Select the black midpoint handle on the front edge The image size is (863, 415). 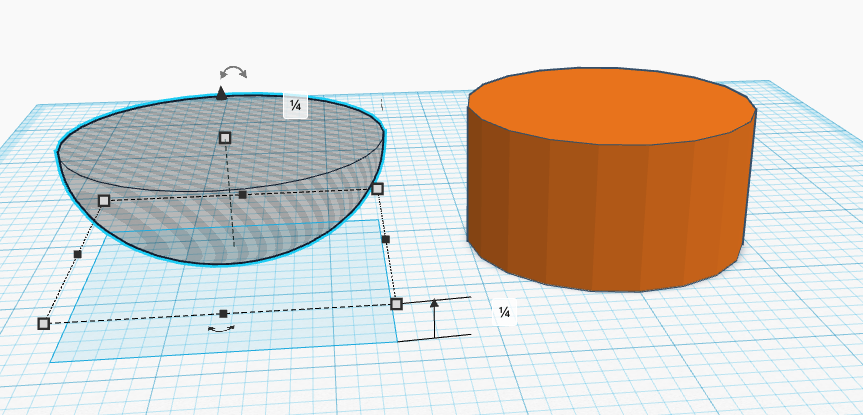click(223, 314)
